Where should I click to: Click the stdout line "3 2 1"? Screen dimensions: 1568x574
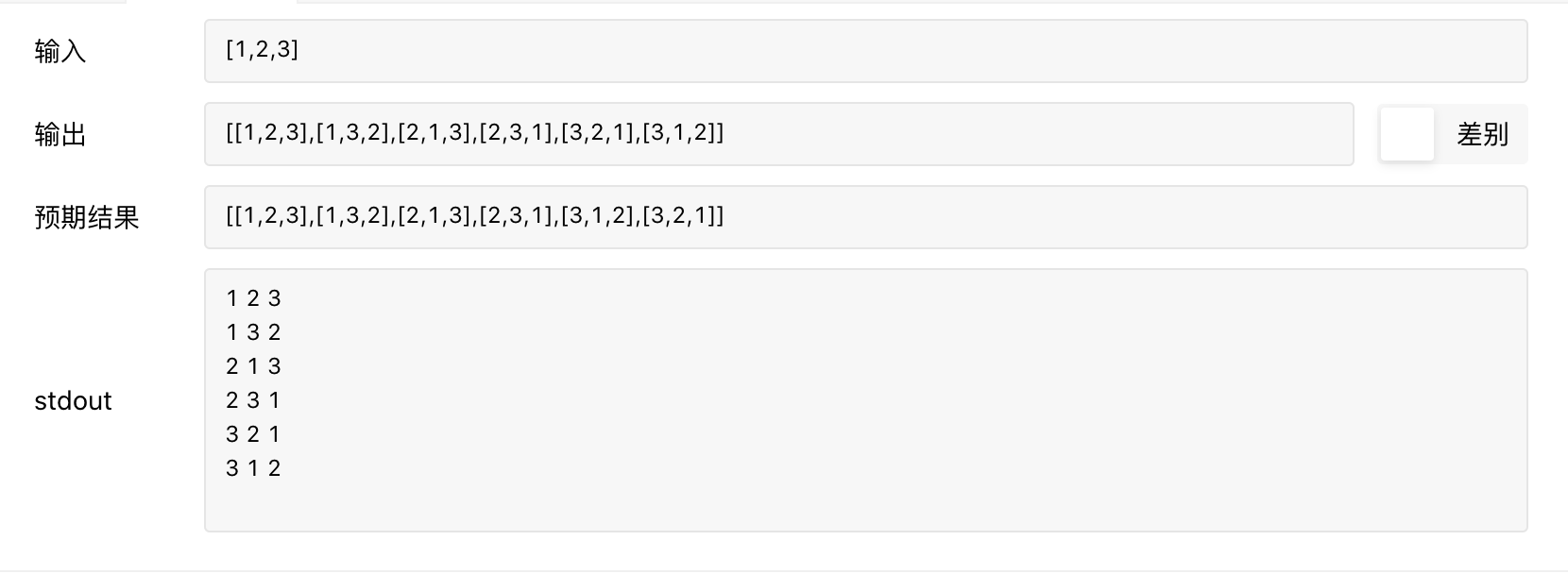pyautogui.click(x=254, y=434)
